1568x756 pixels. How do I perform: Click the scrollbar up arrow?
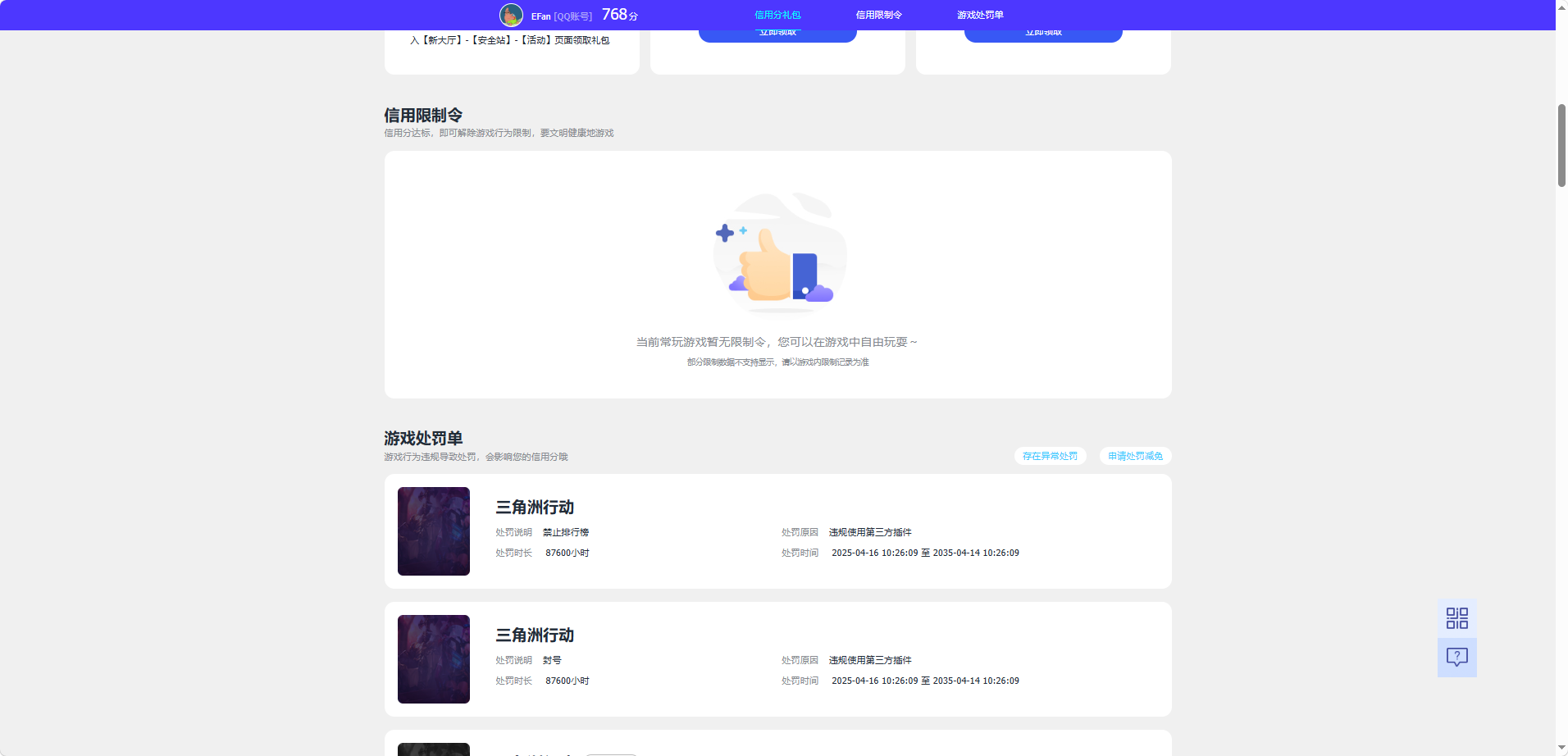[x=1561, y=6]
